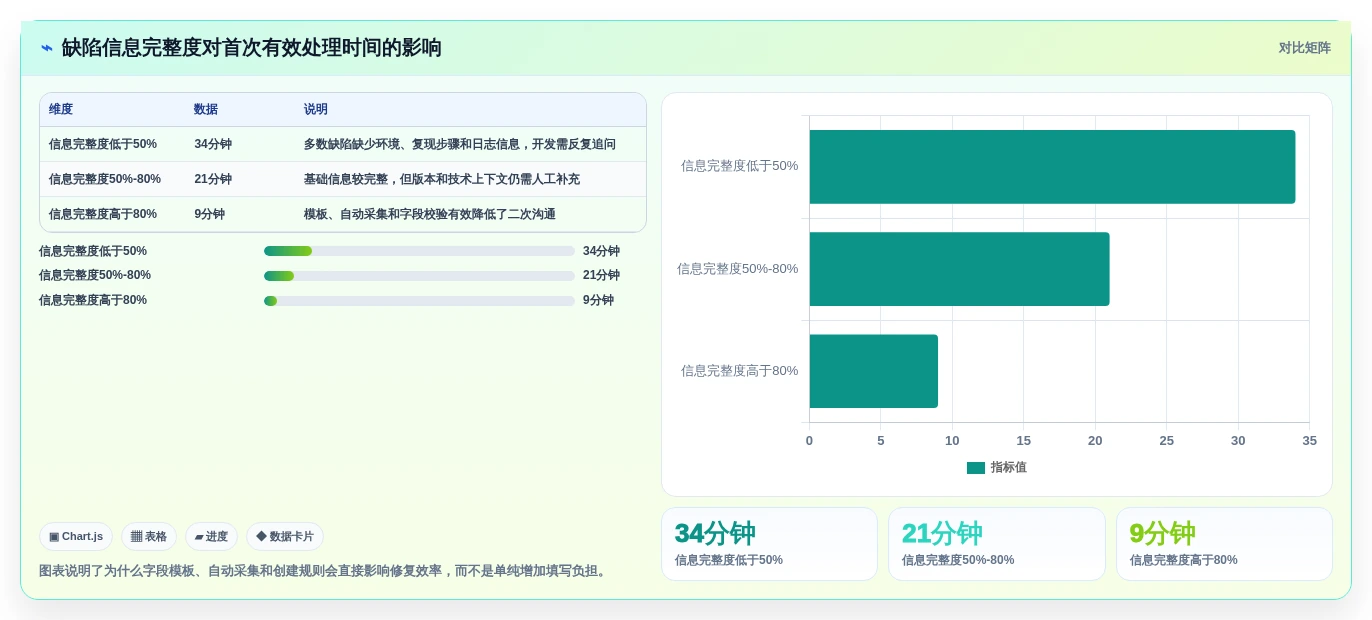
Task: Click the progress bar for 信息完整度低于50%
Action: point(419,251)
